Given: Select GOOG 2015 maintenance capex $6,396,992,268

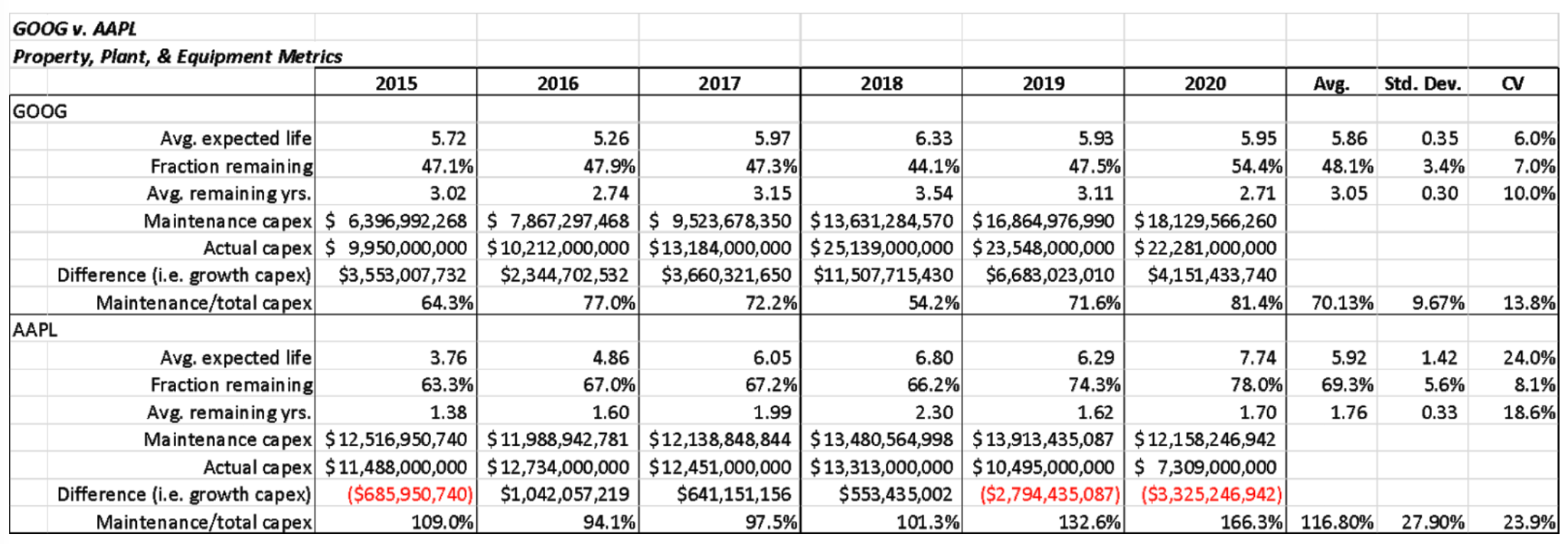Looking at the screenshot, I should tap(396, 221).
